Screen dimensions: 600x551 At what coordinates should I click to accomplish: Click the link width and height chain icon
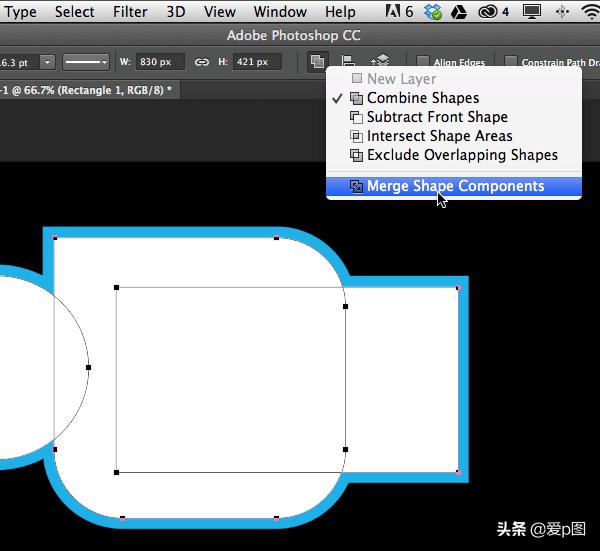pyautogui.click(x=202, y=62)
